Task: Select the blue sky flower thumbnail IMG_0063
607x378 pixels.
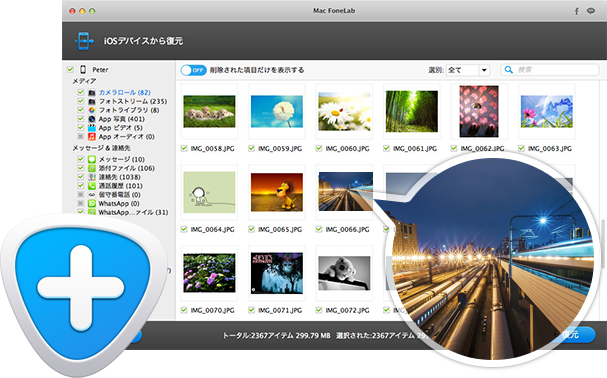Action: pyautogui.click(x=547, y=112)
